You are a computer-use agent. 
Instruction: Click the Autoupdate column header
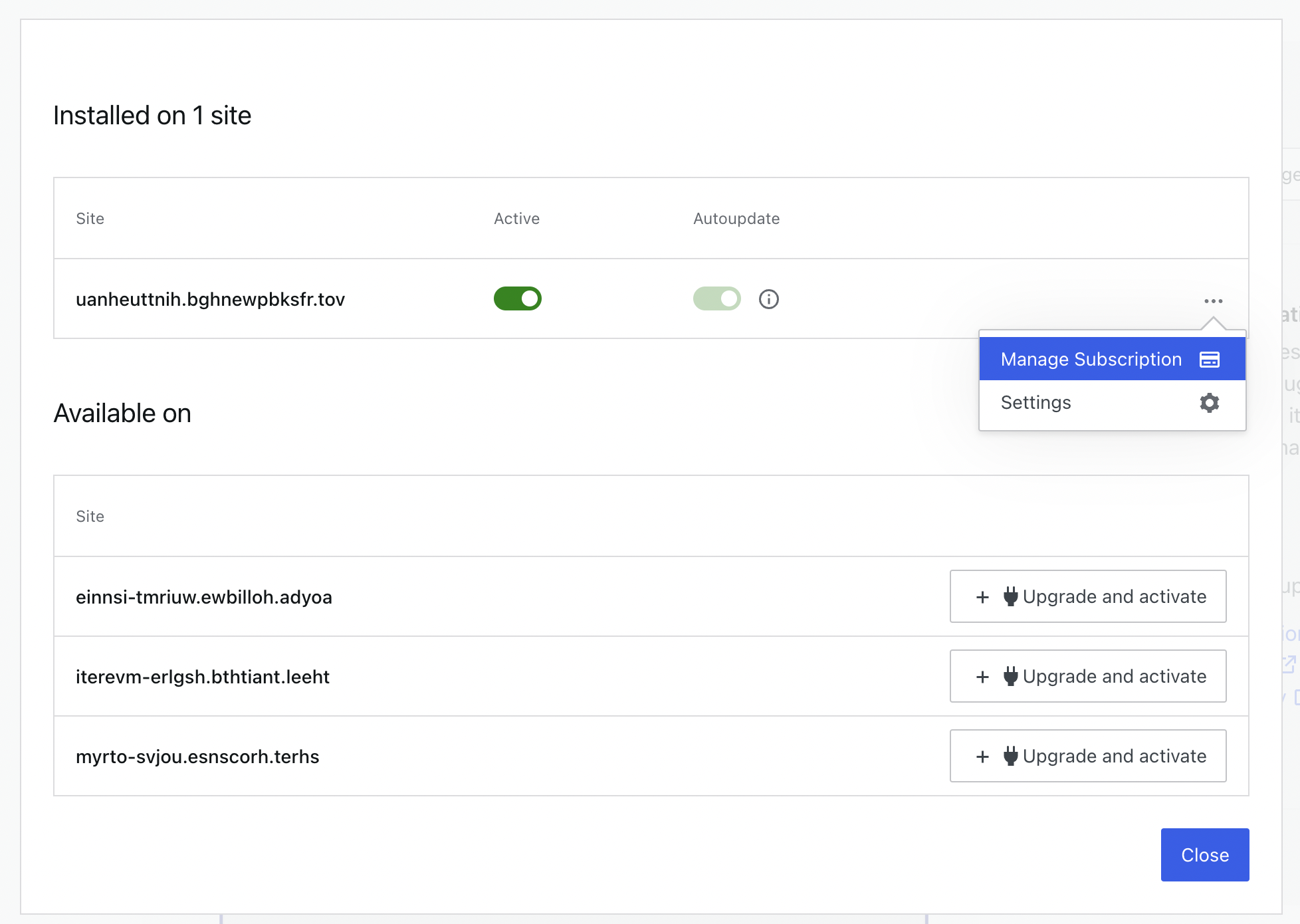coord(736,219)
